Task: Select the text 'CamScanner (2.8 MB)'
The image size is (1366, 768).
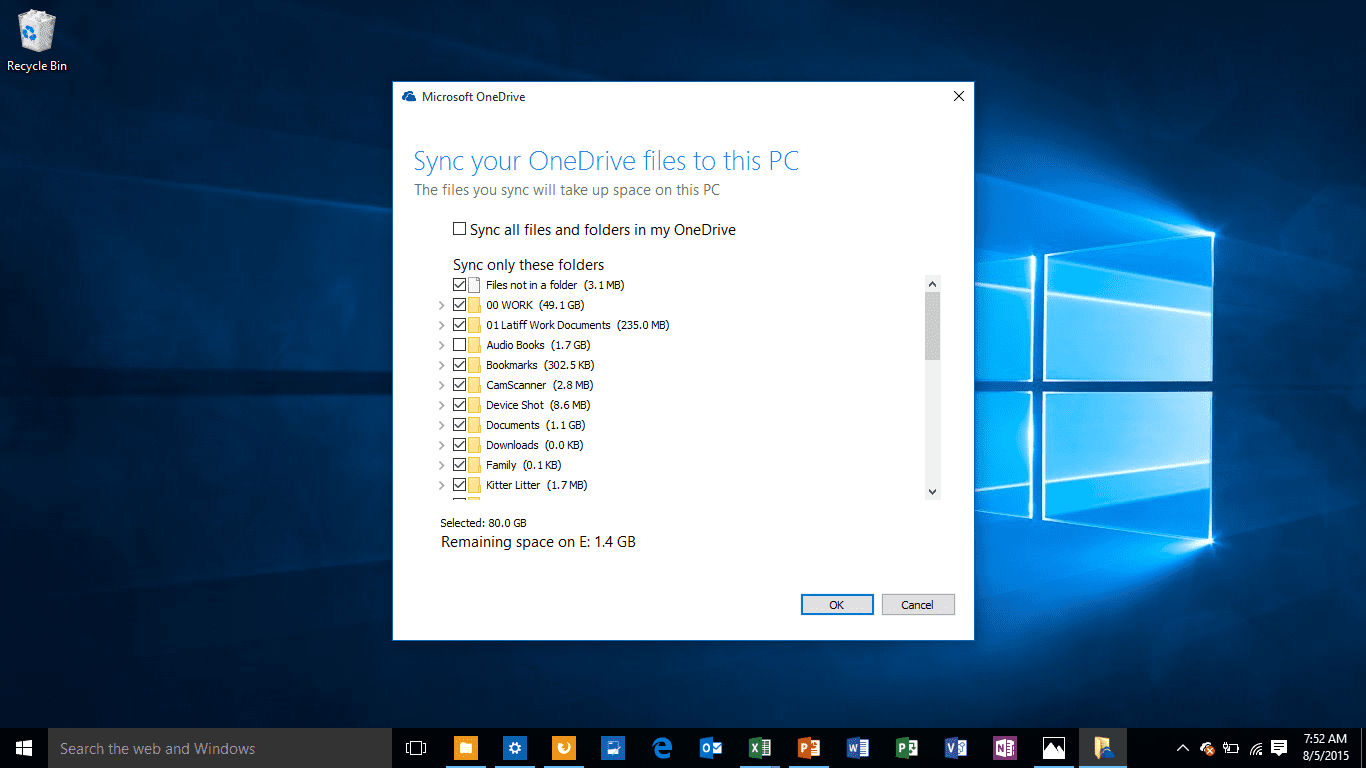Action: pos(539,385)
